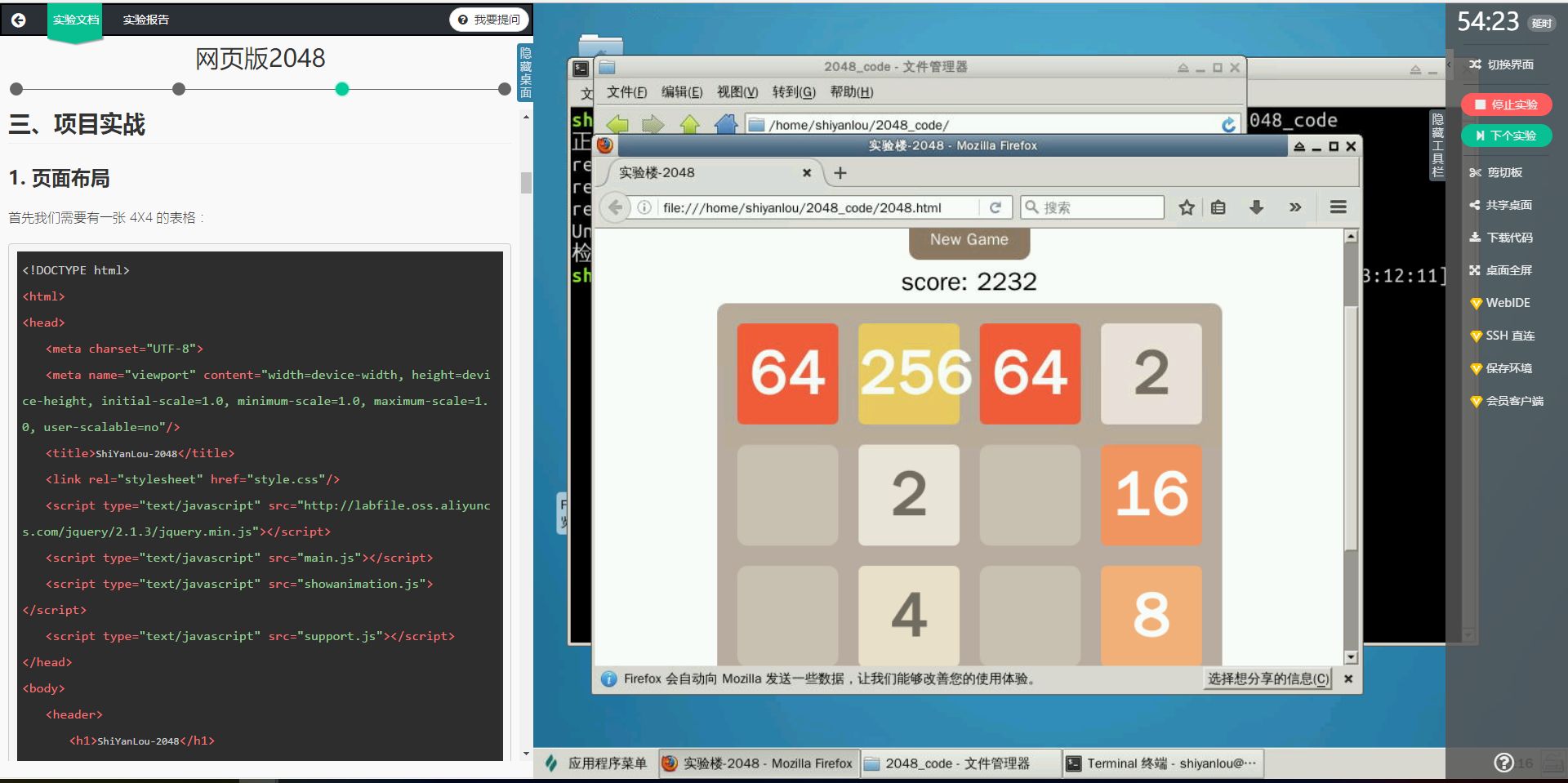Click the file manager path field
The width and height of the screenshot is (1568, 783).
[982, 125]
